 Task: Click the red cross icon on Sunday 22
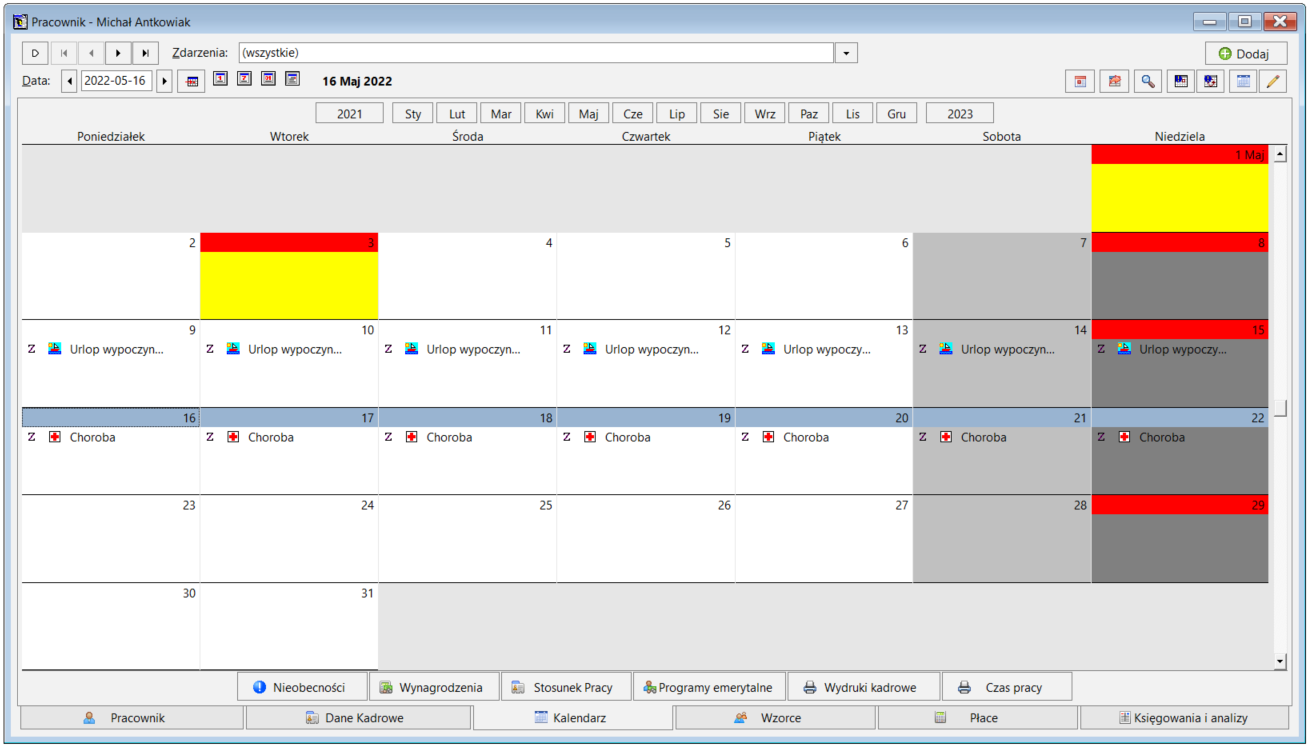(x=1124, y=437)
